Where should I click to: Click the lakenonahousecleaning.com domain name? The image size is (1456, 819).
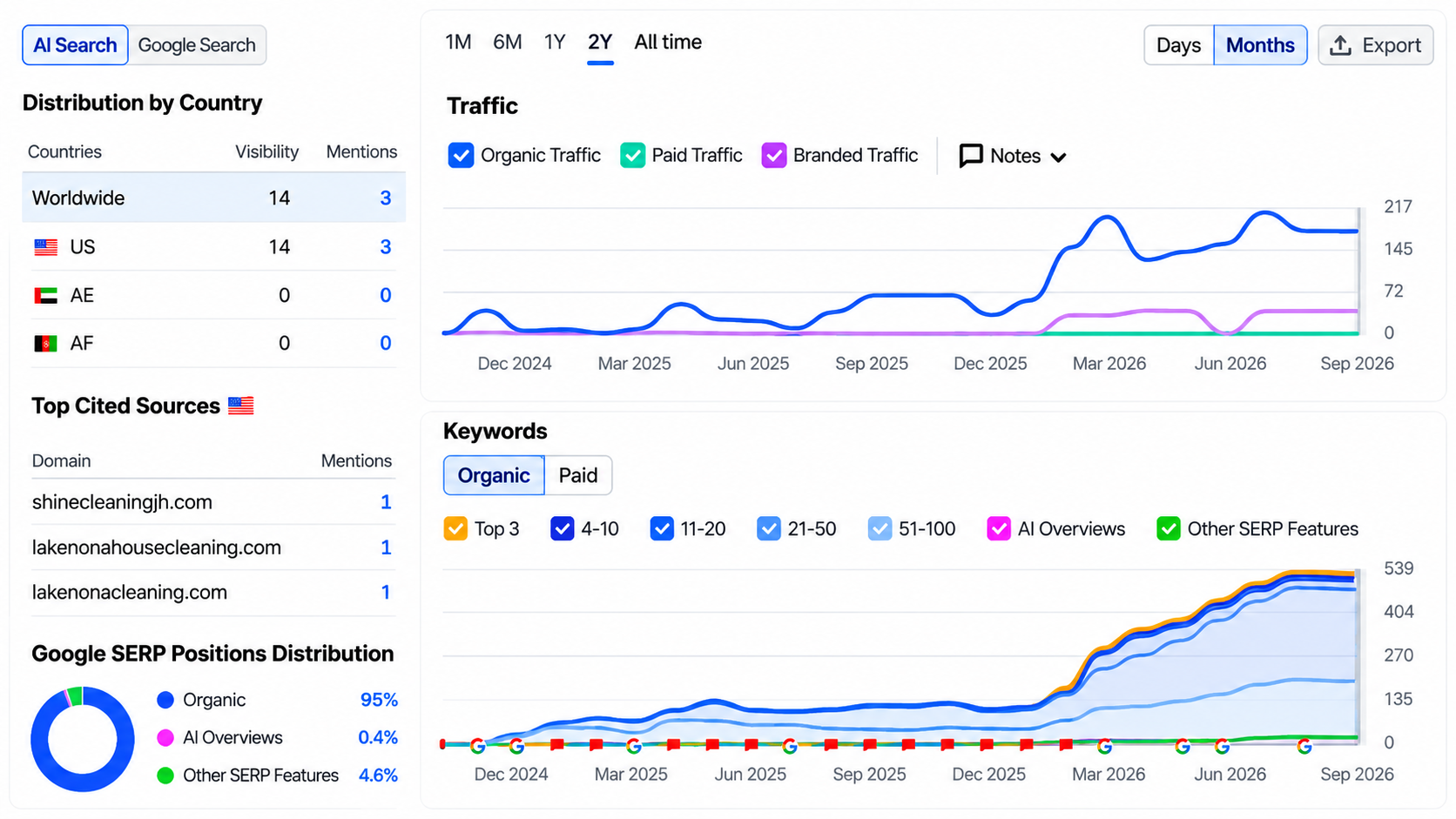coord(157,547)
